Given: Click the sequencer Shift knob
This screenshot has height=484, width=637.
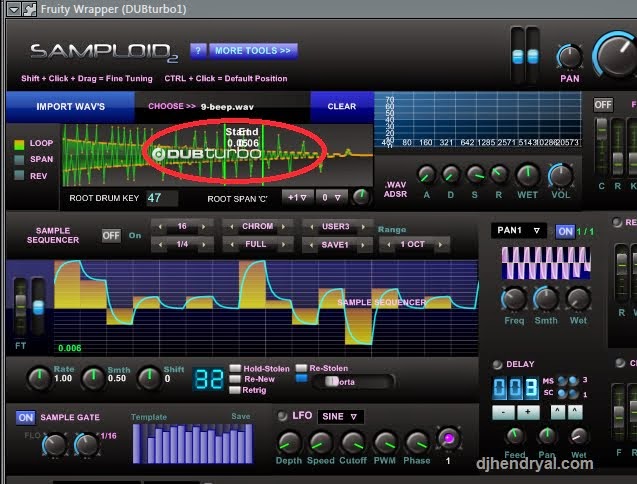Looking at the screenshot, I should click(x=149, y=378).
